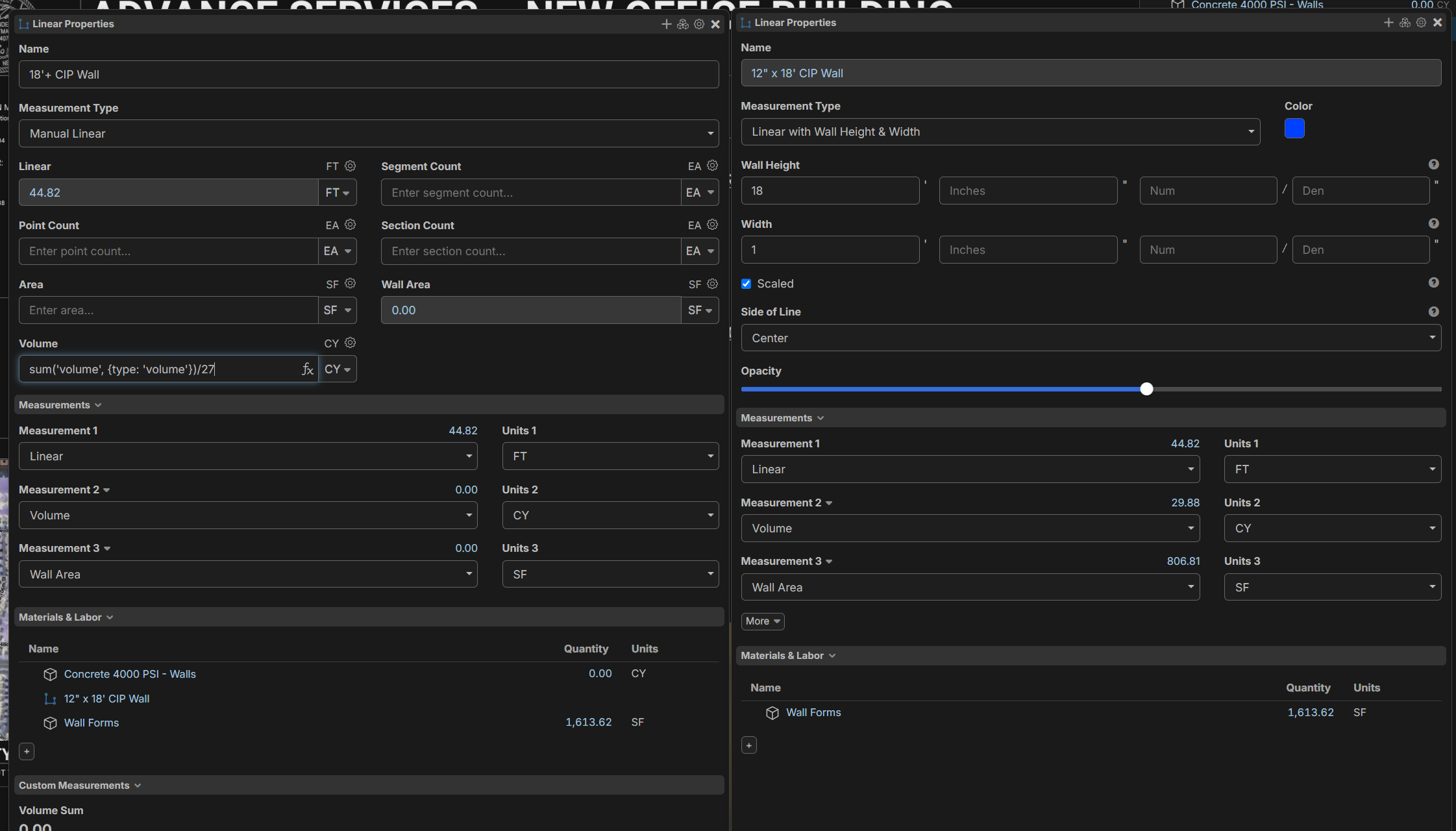1456x831 pixels.
Task: Click the gear icon next to Linear FT label
Action: 351,166
